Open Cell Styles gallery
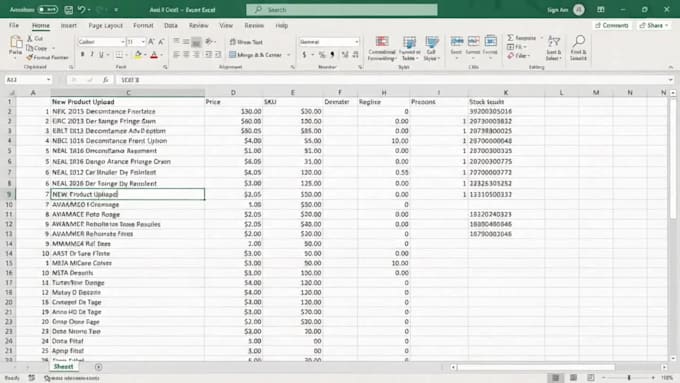Image resolution: width=680 pixels, height=383 pixels. pyautogui.click(x=432, y=48)
